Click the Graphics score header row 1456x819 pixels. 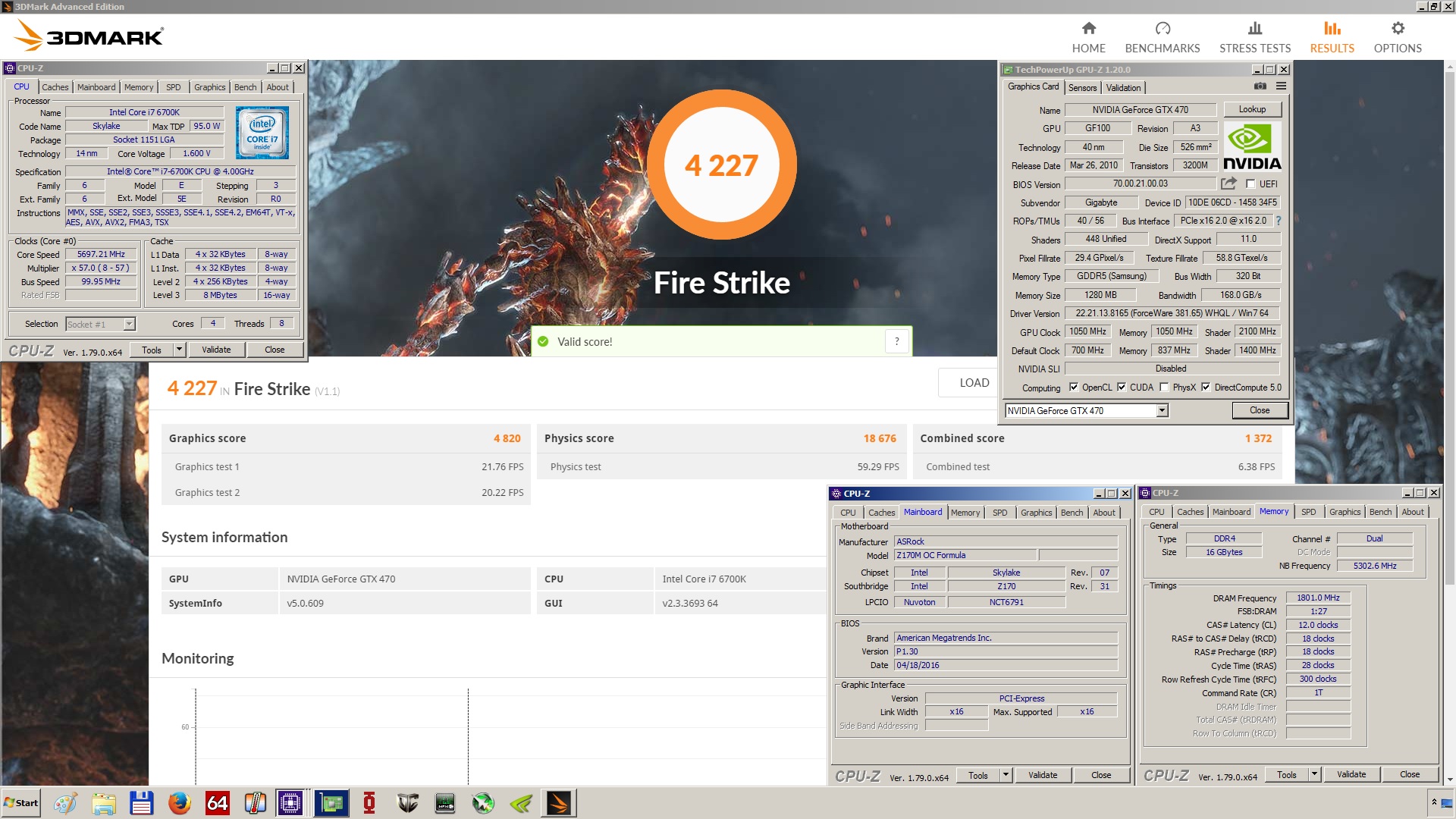(x=345, y=438)
